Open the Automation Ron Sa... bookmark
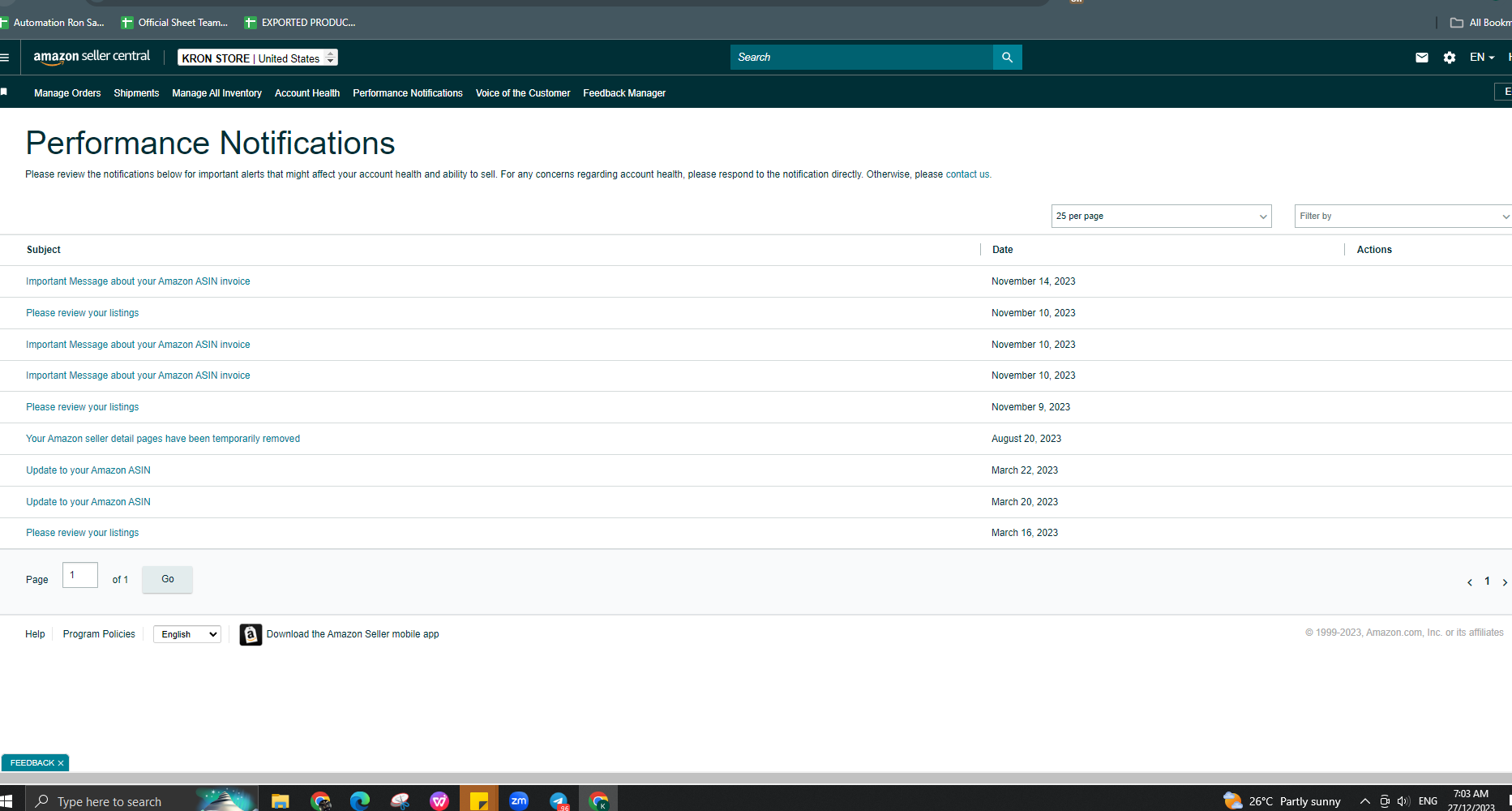 click(x=53, y=23)
